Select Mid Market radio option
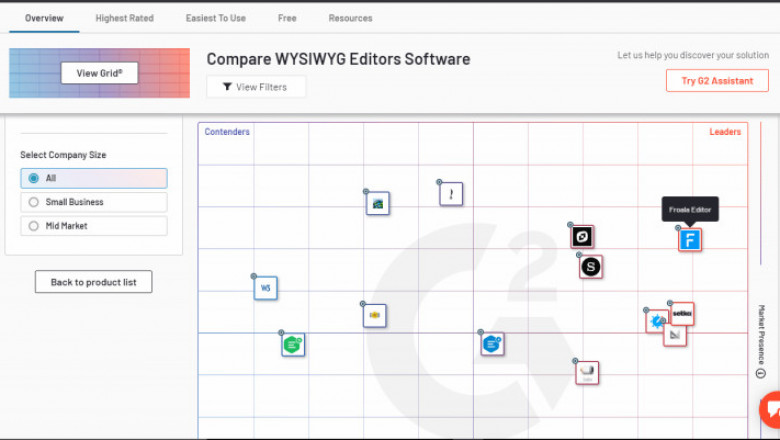This screenshot has height=440, width=780. pyautogui.click(x=94, y=226)
